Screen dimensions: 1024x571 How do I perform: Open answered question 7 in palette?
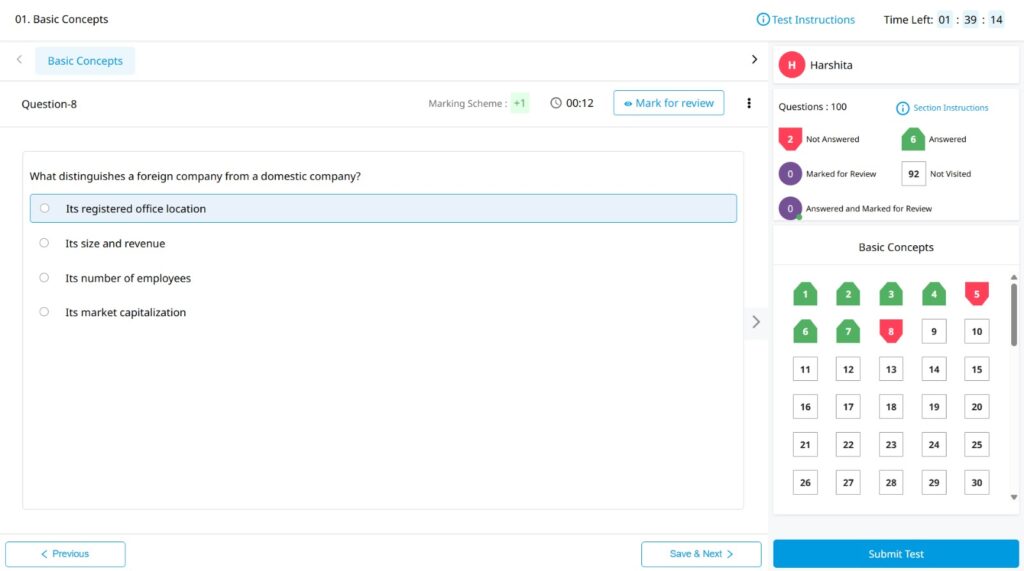click(847, 331)
